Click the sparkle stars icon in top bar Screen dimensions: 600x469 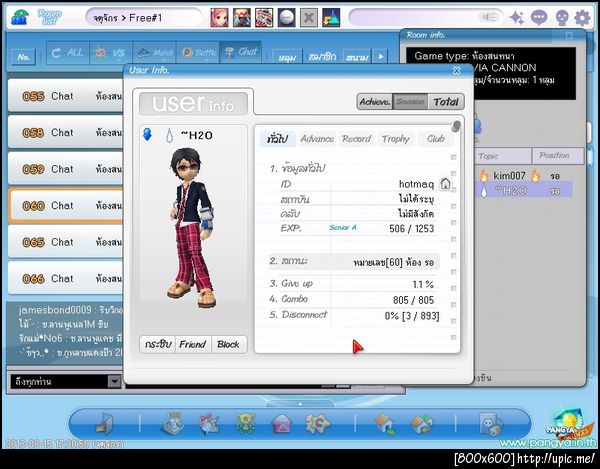pyautogui.click(x=517, y=18)
